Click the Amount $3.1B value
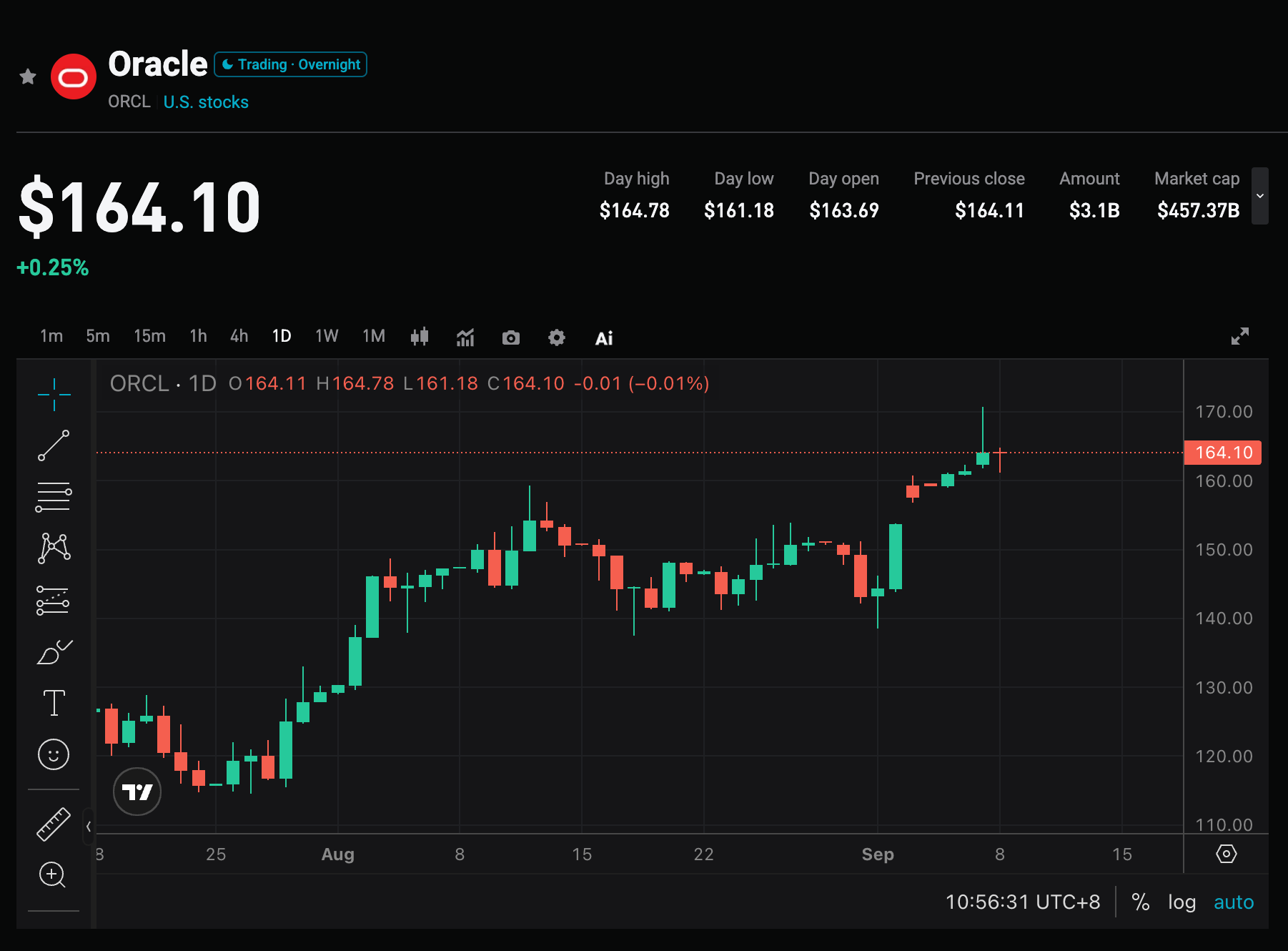 1094,210
